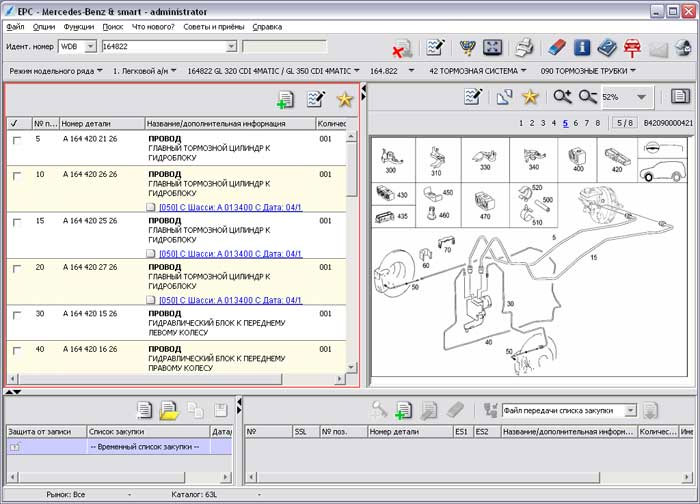The height and width of the screenshot is (504, 700).
Task: Zoom in on the parts diagram
Action: coord(562,97)
